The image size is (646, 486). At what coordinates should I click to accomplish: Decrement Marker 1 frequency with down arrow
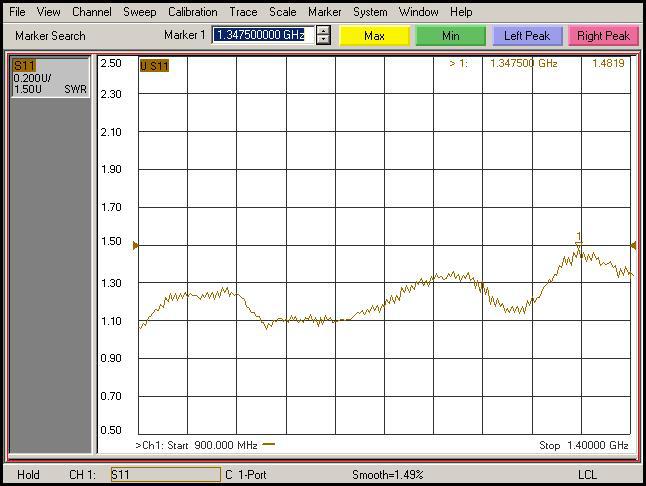coord(323,40)
